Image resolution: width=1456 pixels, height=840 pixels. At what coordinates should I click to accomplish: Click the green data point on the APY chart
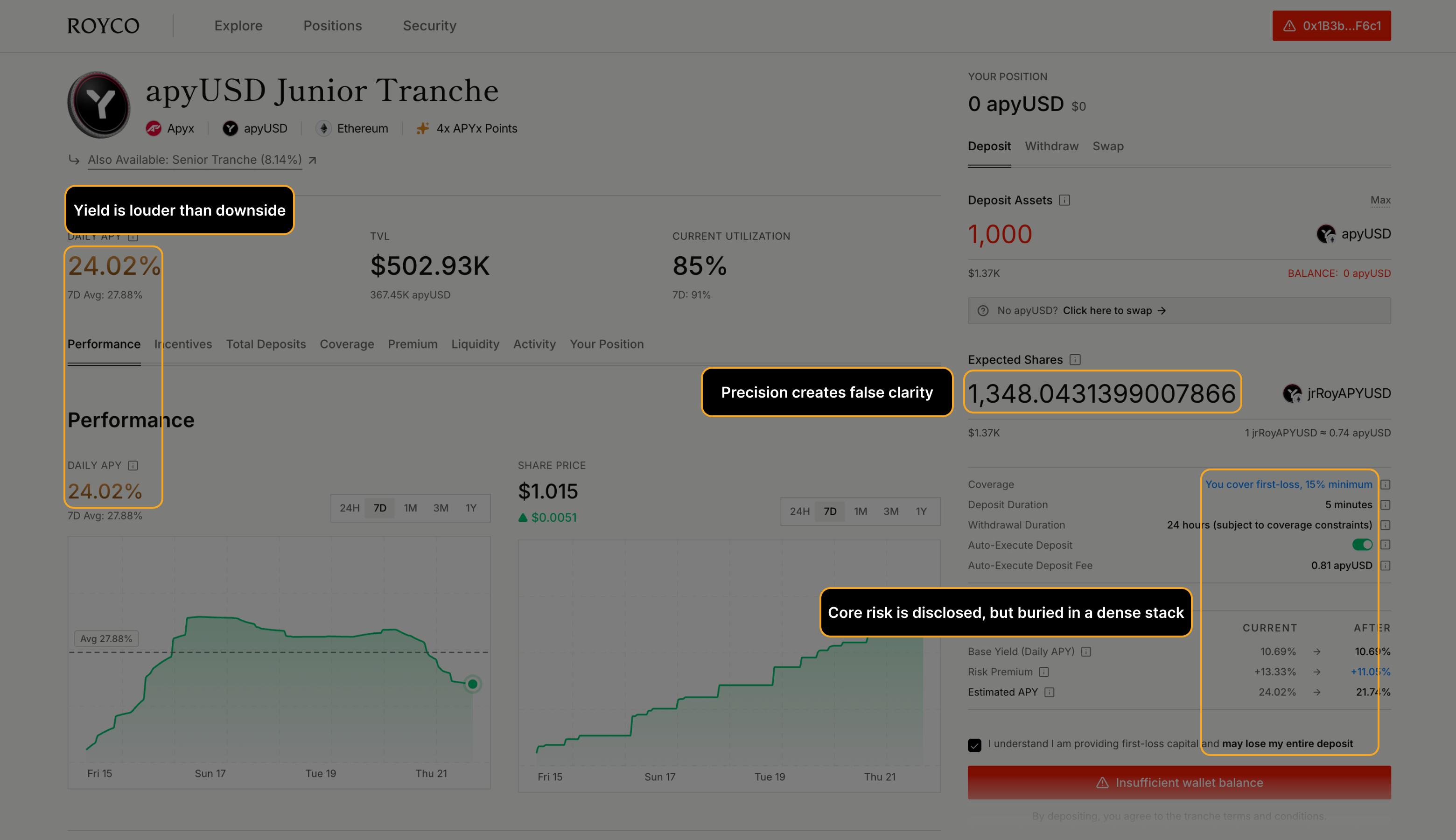click(472, 684)
